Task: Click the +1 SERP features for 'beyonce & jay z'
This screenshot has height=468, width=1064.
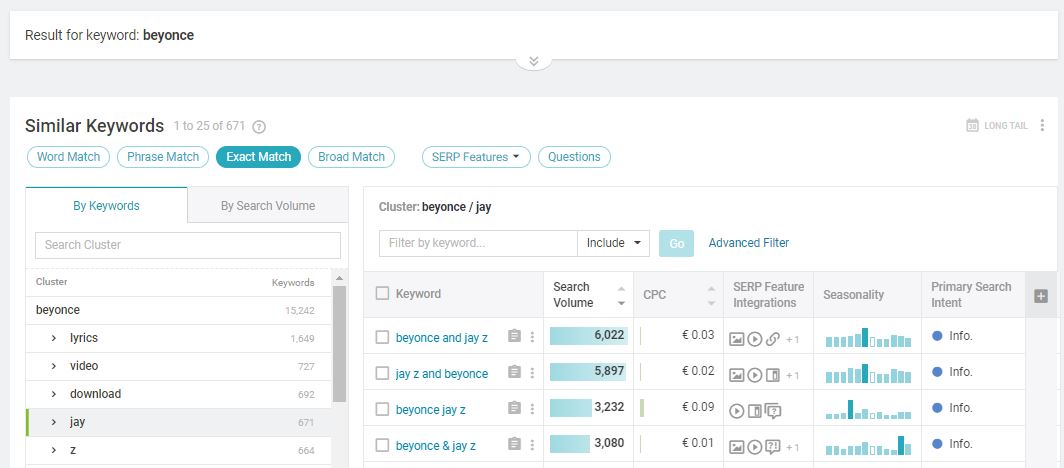Action: pyautogui.click(x=793, y=448)
